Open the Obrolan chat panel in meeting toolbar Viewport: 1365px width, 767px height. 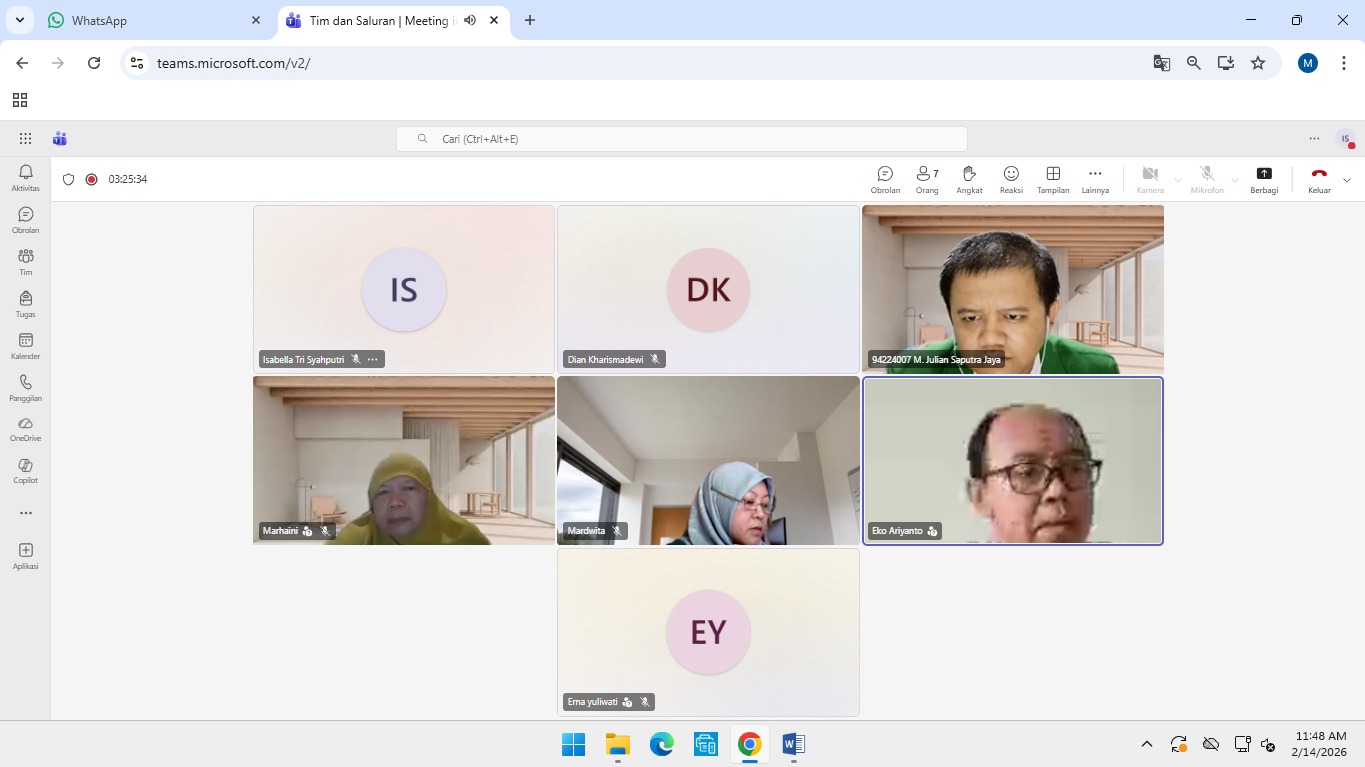pos(885,179)
